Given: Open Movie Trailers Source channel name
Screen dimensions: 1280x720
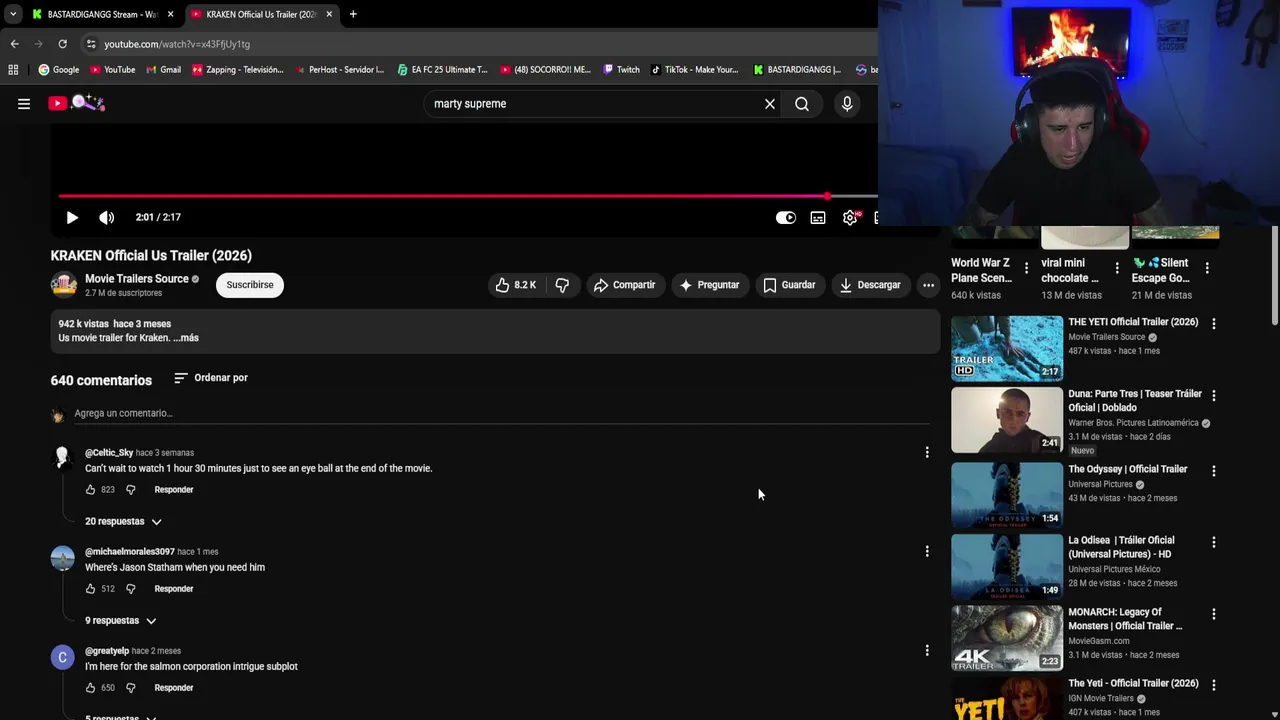Looking at the screenshot, I should (137, 279).
